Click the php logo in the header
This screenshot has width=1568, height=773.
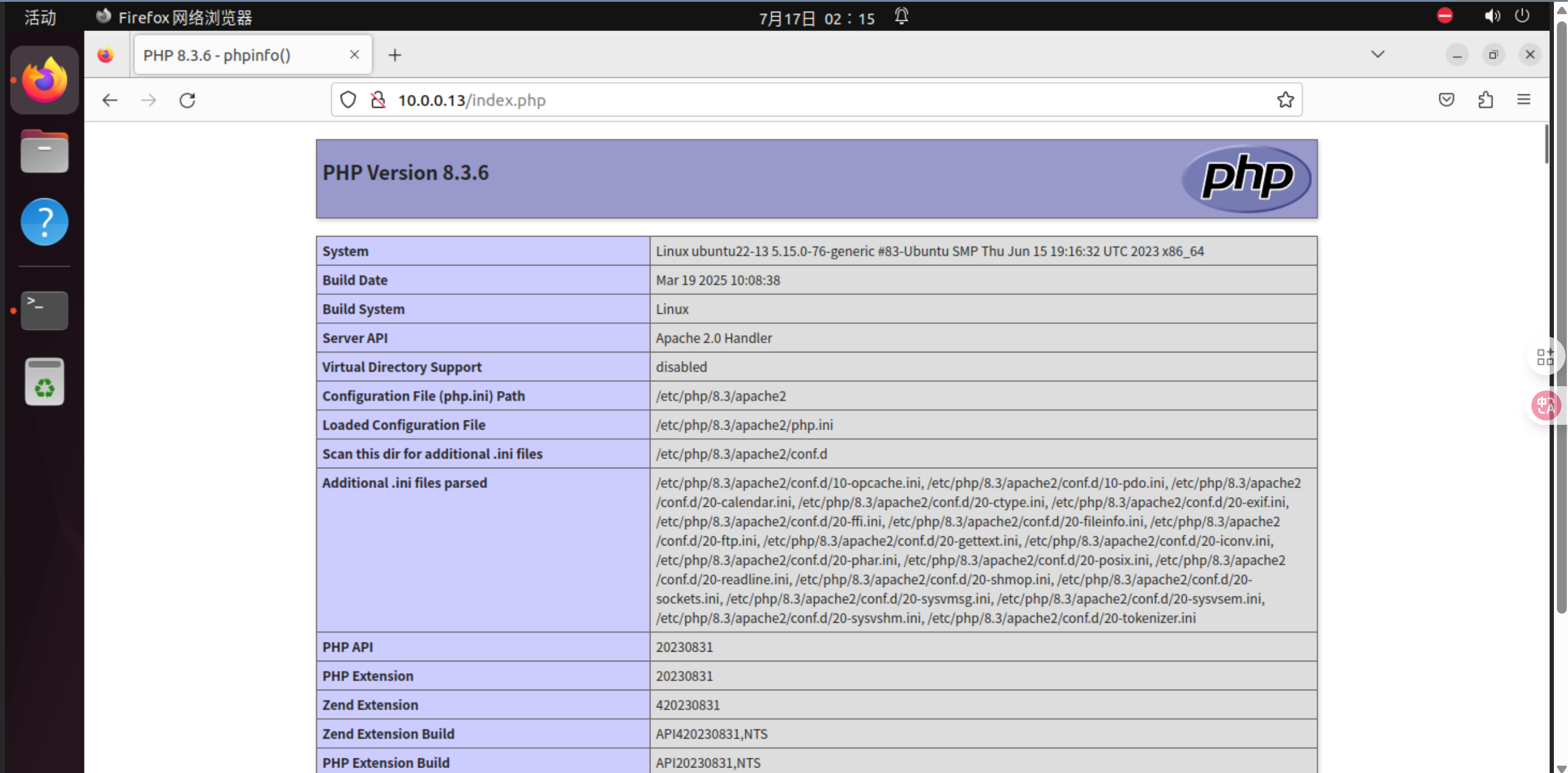point(1246,178)
